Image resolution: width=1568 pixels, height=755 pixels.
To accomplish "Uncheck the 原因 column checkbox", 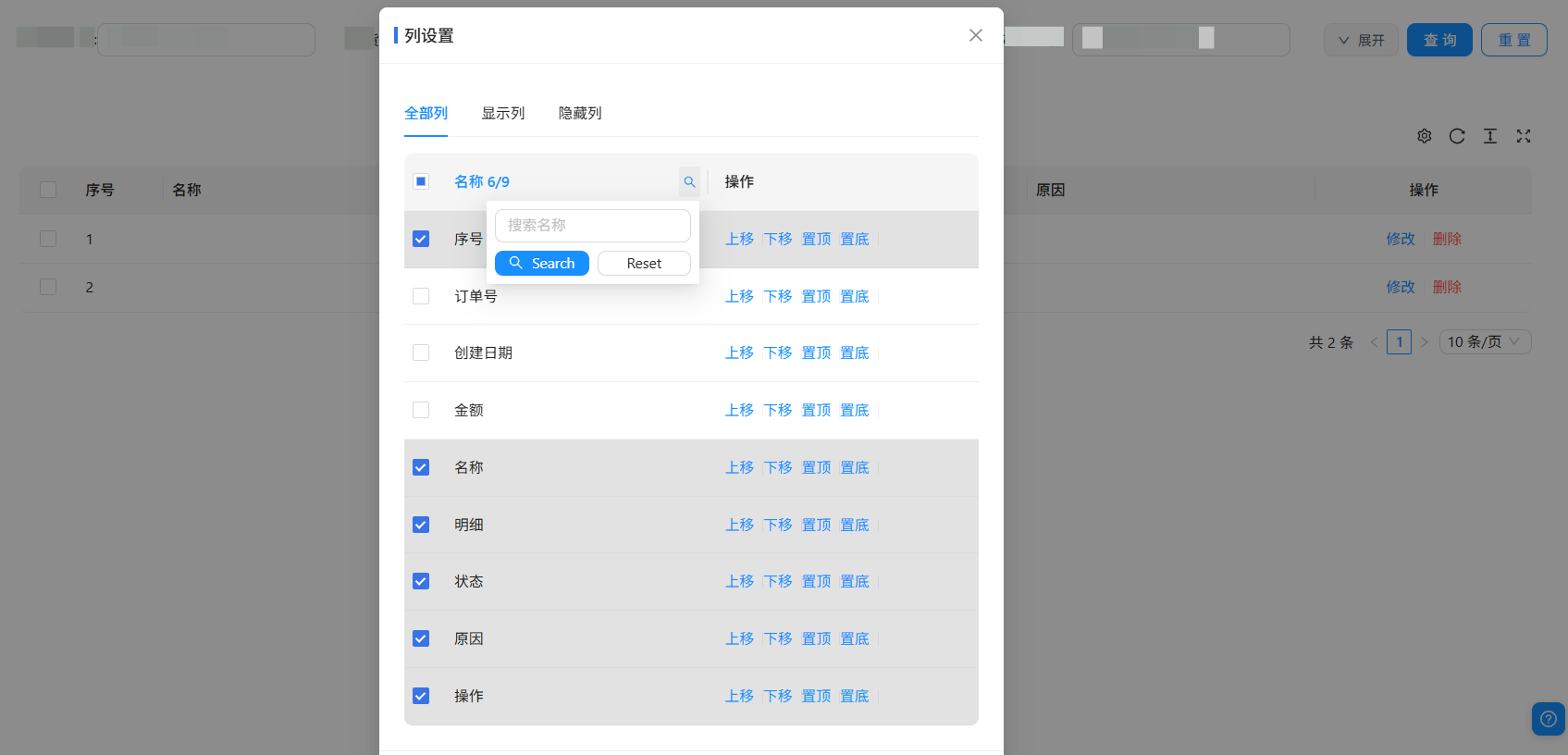I will pos(421,638).
